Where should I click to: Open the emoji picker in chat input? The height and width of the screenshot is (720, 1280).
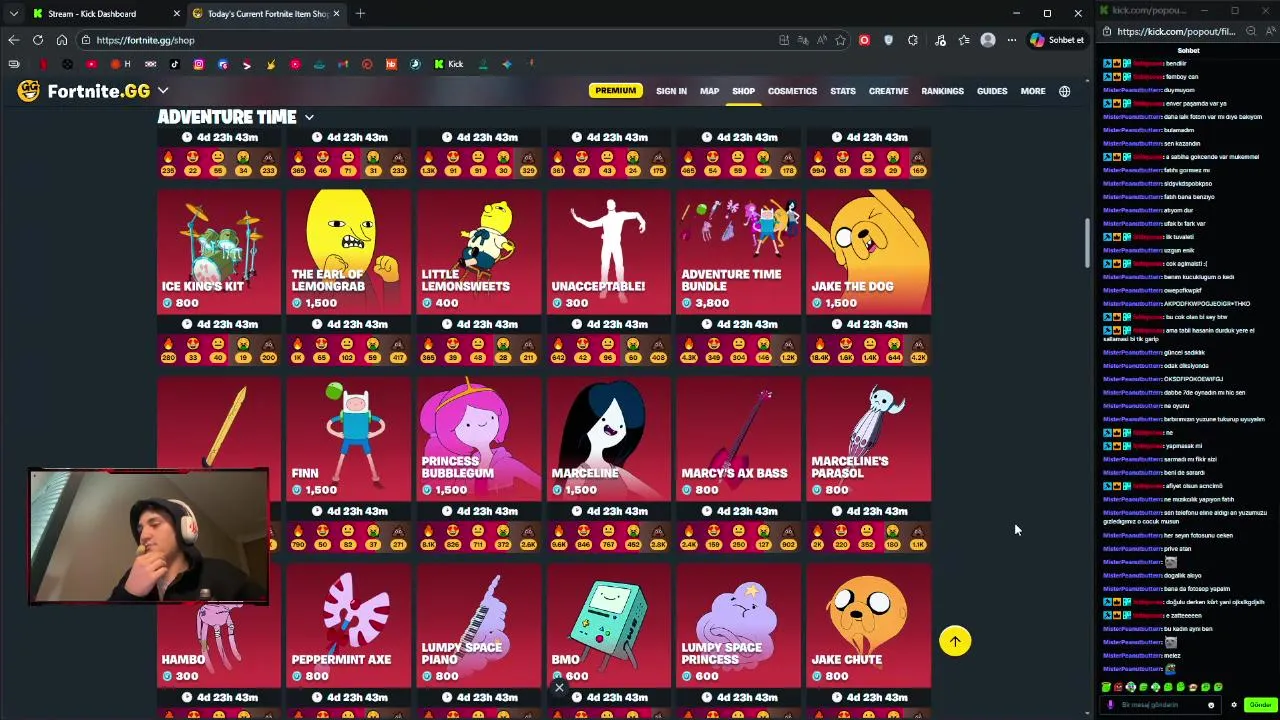[1211, 705]
